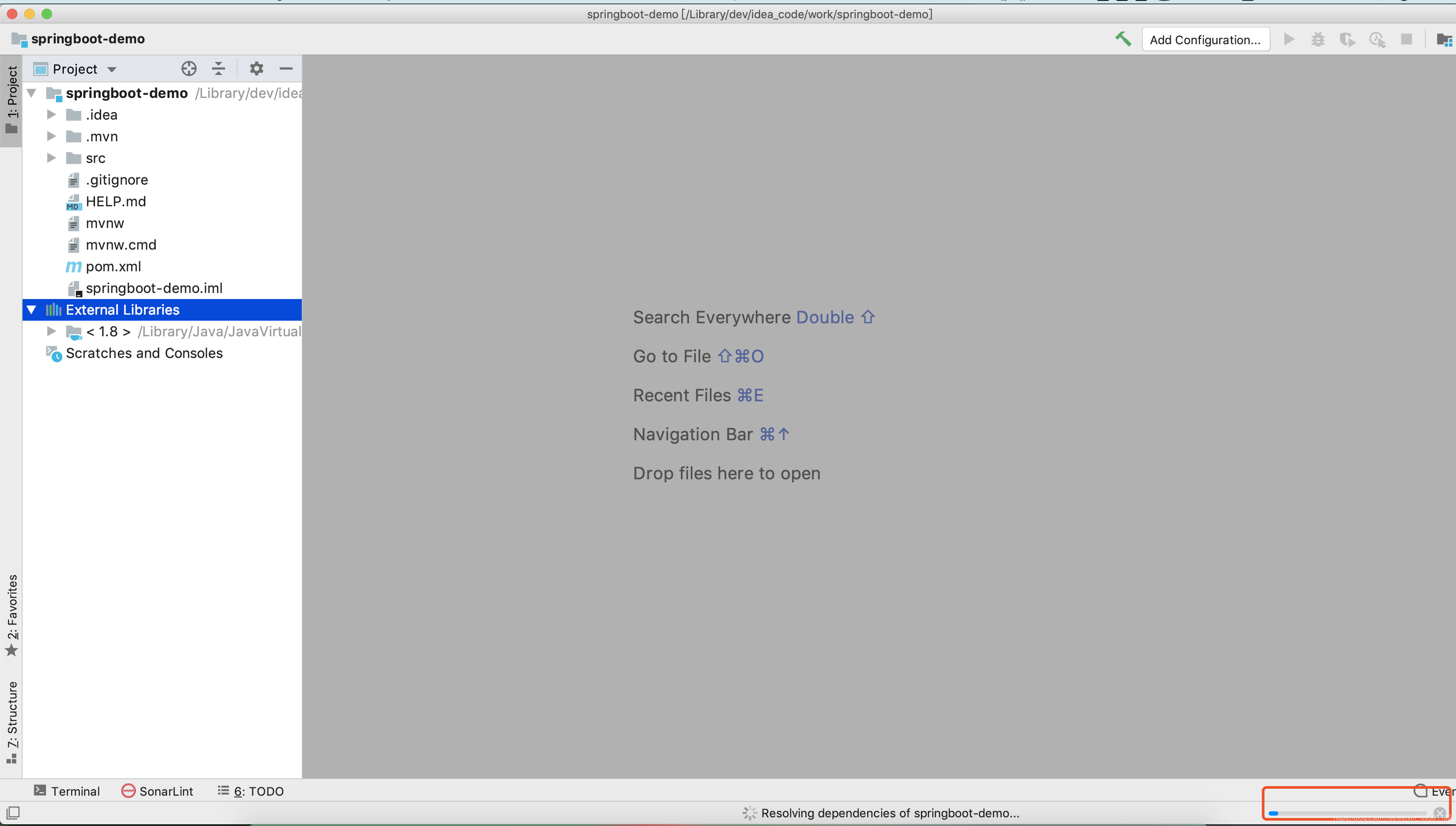Screen dimensions: 1456x826
Task: Hide the Project panel with minus icon
Action: pyautogui.click(x=286, y=68)
